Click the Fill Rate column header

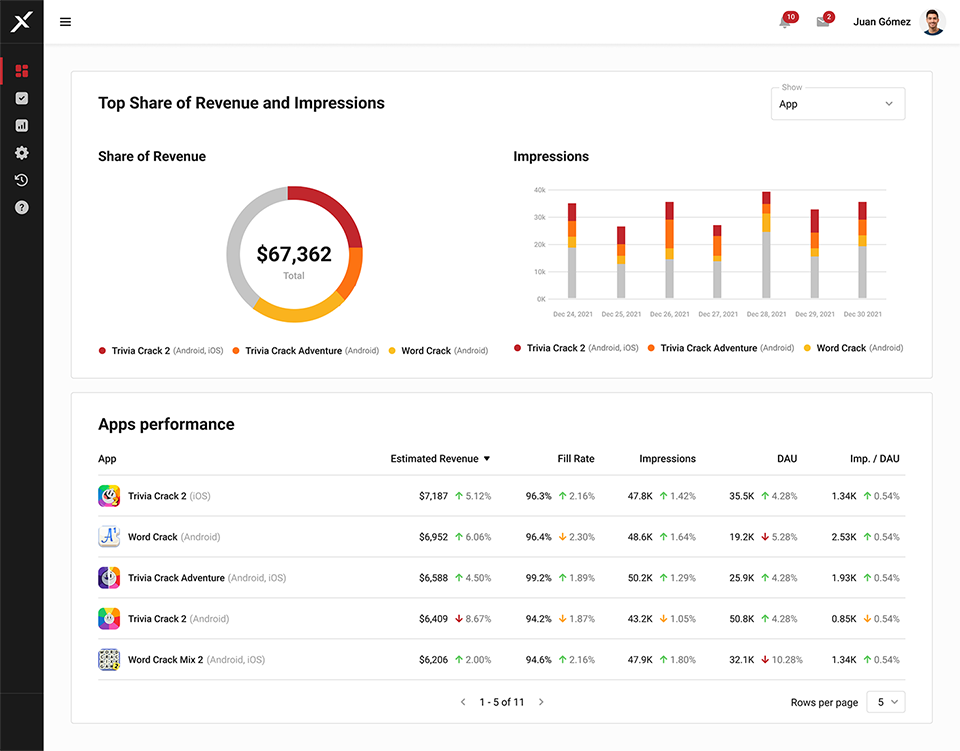(576, 458)
